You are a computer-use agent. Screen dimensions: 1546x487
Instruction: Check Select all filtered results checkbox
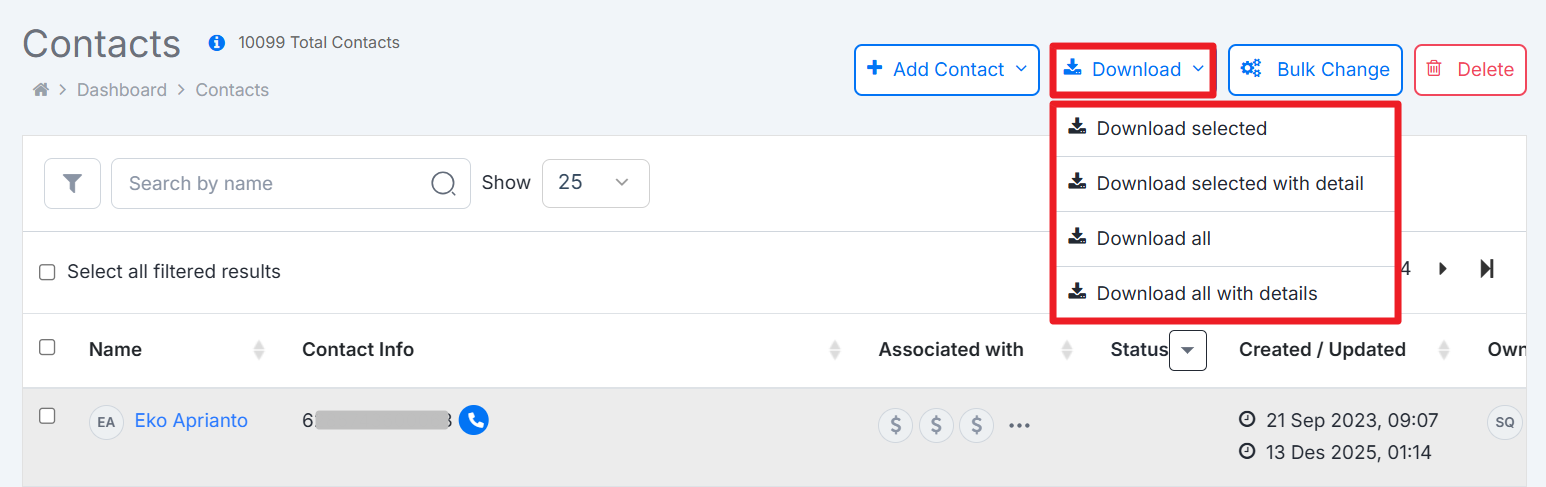(x=47, y=273)
